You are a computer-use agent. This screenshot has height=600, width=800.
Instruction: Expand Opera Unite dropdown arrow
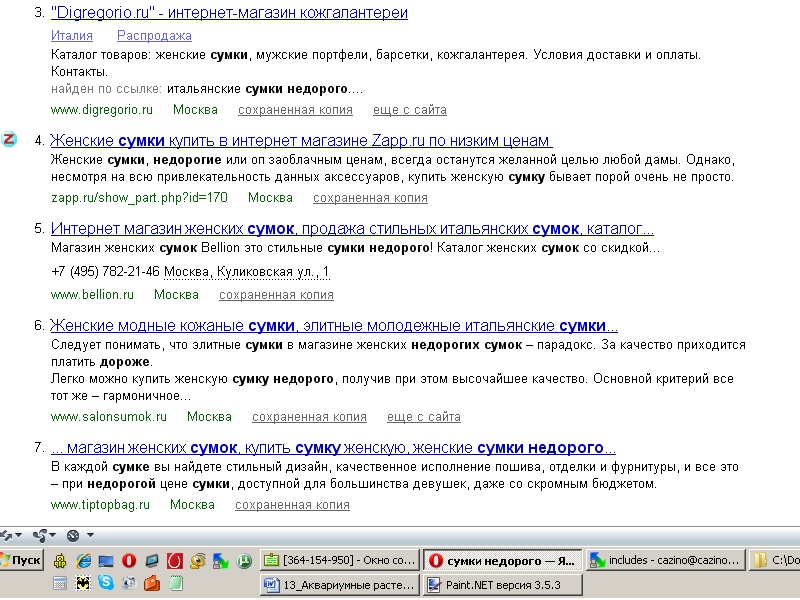click(x=53, y=535)
